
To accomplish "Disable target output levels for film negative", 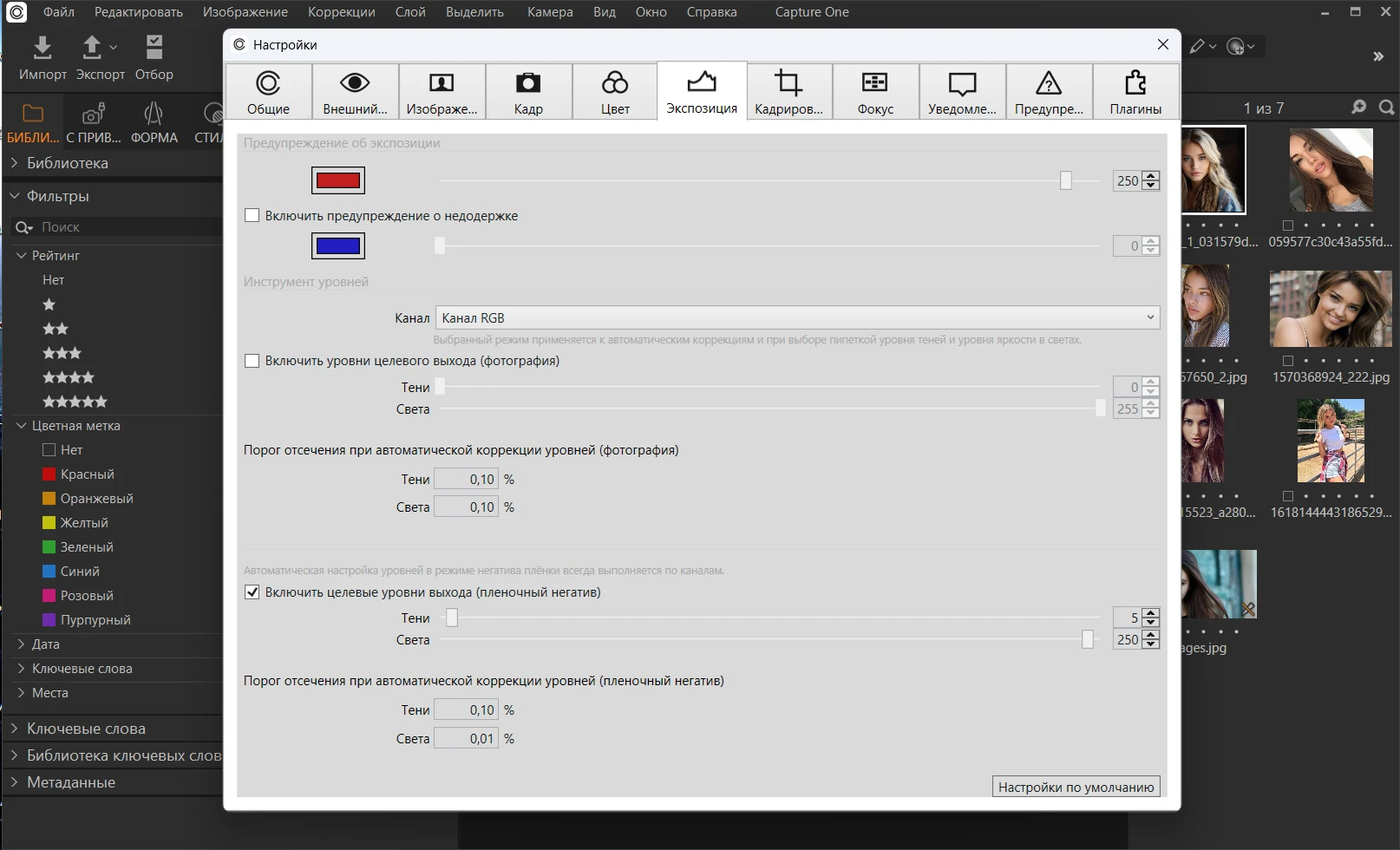I will point(252,592).
